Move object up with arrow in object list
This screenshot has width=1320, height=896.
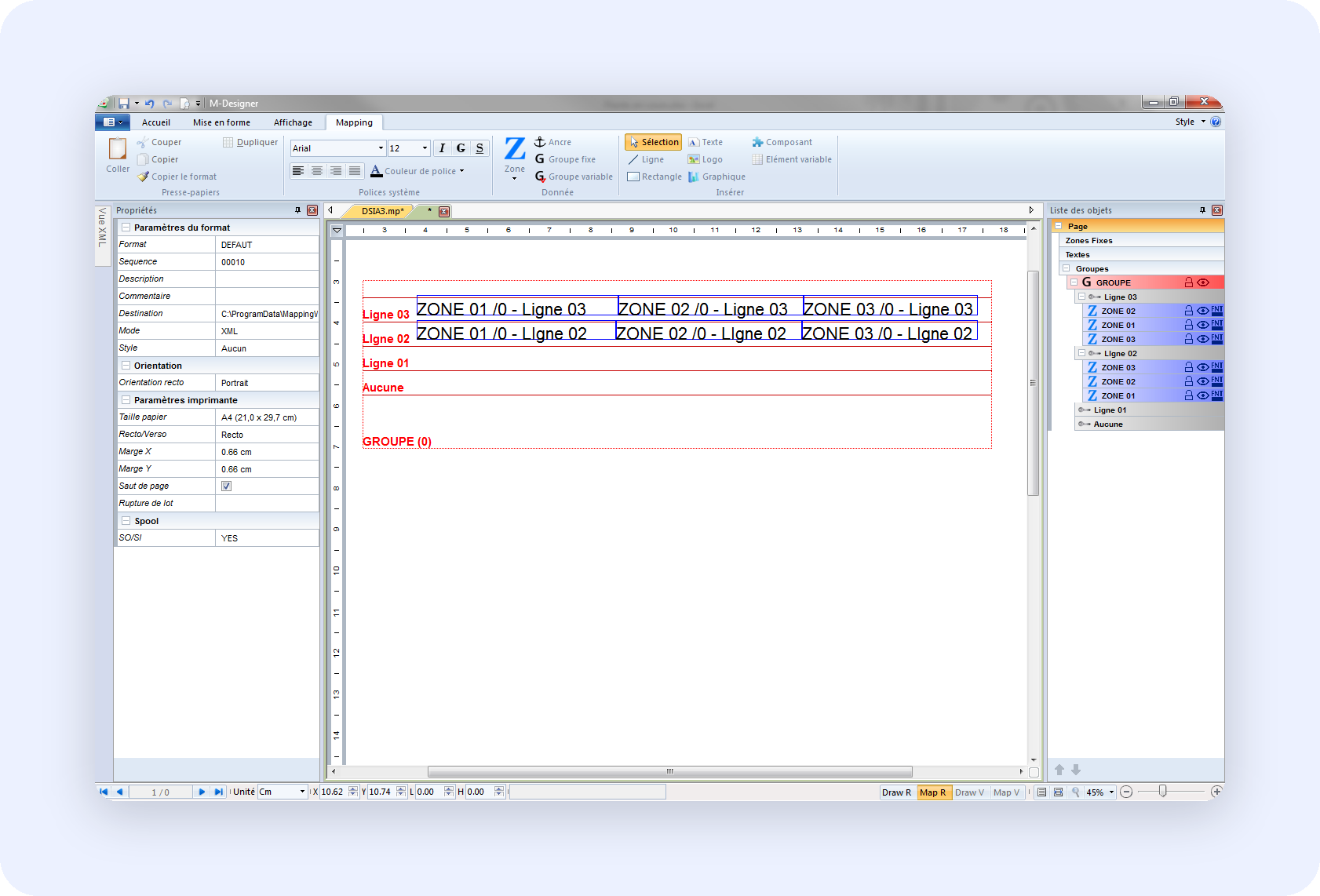[1059, 770]
